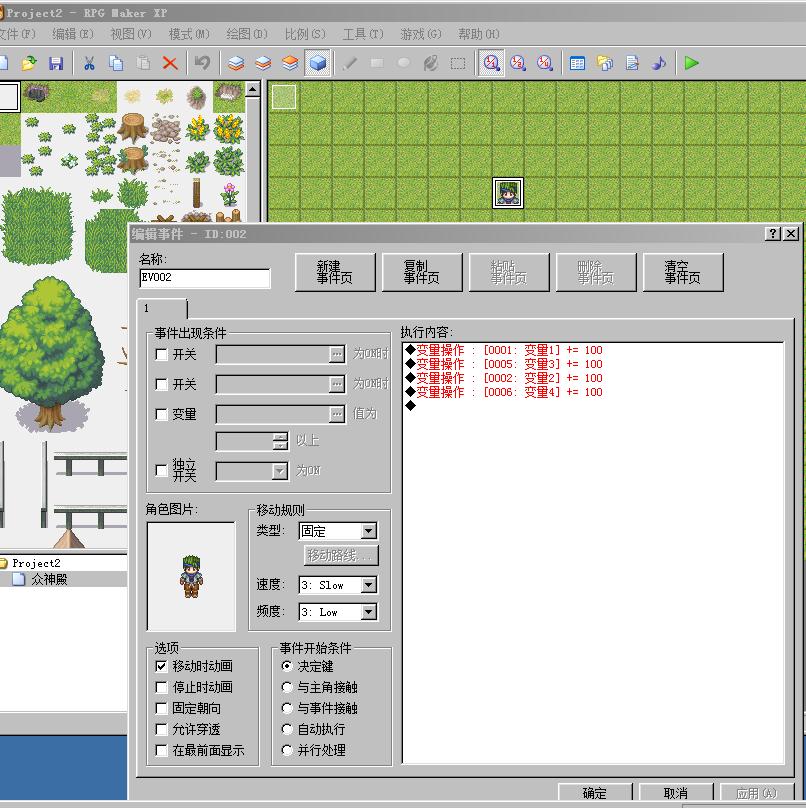Tick the 变量 condition checkbox

(161, 414)
